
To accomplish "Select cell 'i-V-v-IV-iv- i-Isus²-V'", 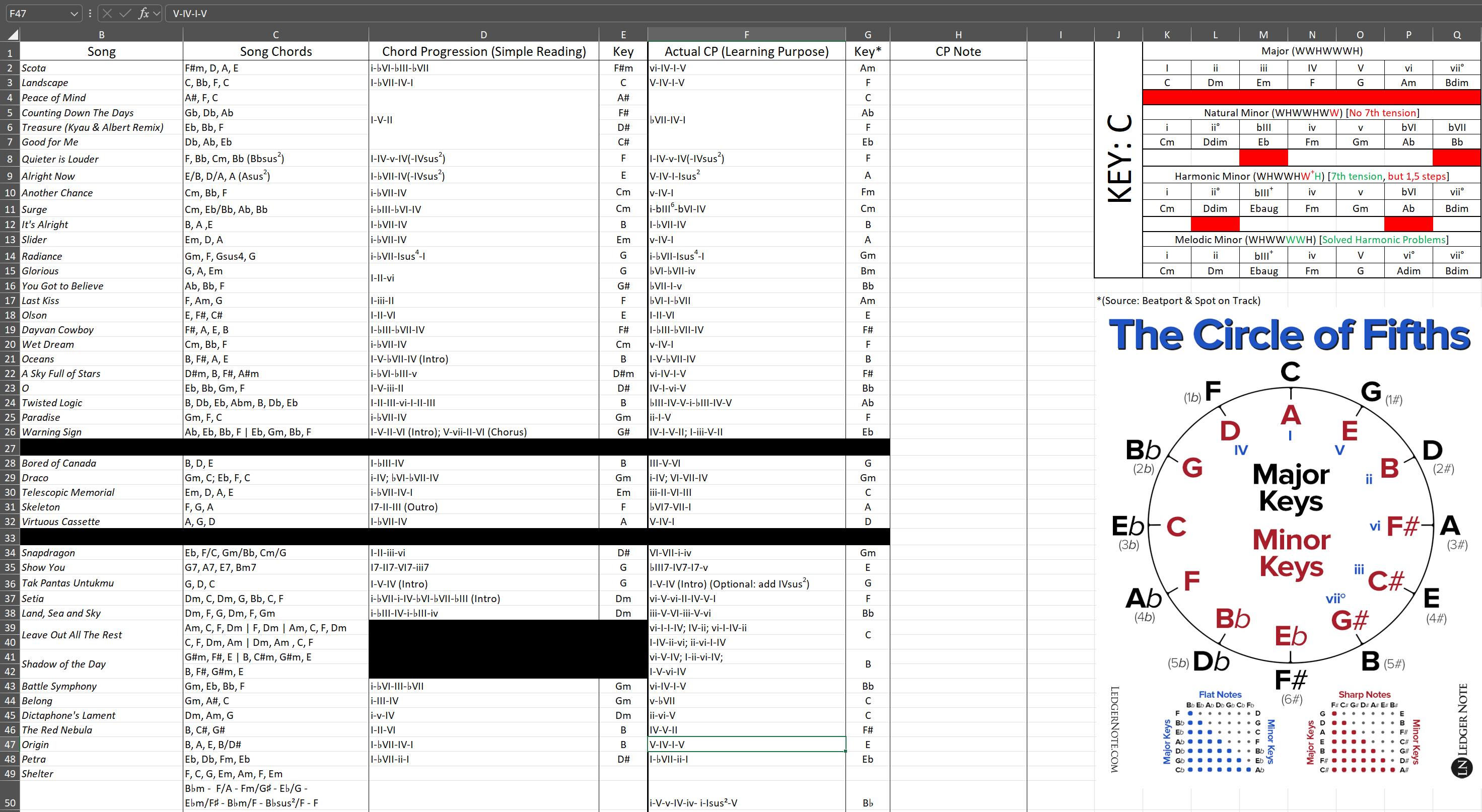I will [x=746, y=796].
